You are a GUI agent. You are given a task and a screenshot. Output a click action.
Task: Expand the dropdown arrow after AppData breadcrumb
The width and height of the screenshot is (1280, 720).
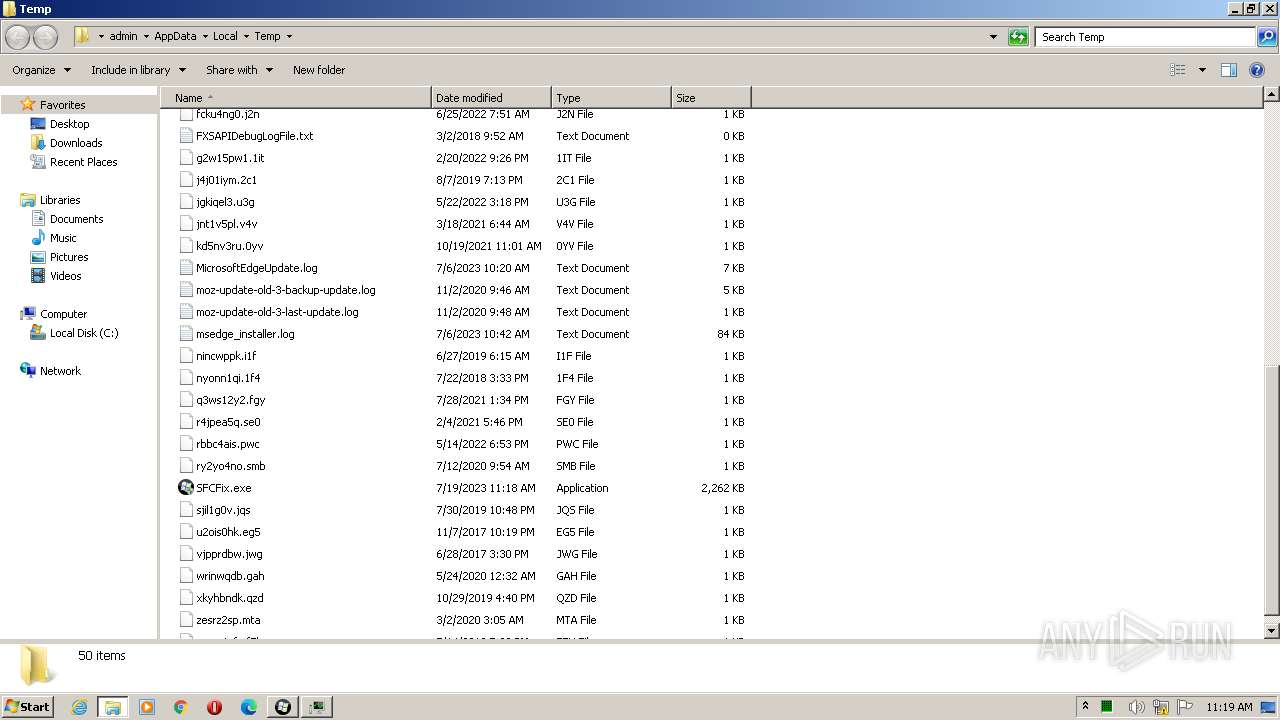(x=205, y=37)
